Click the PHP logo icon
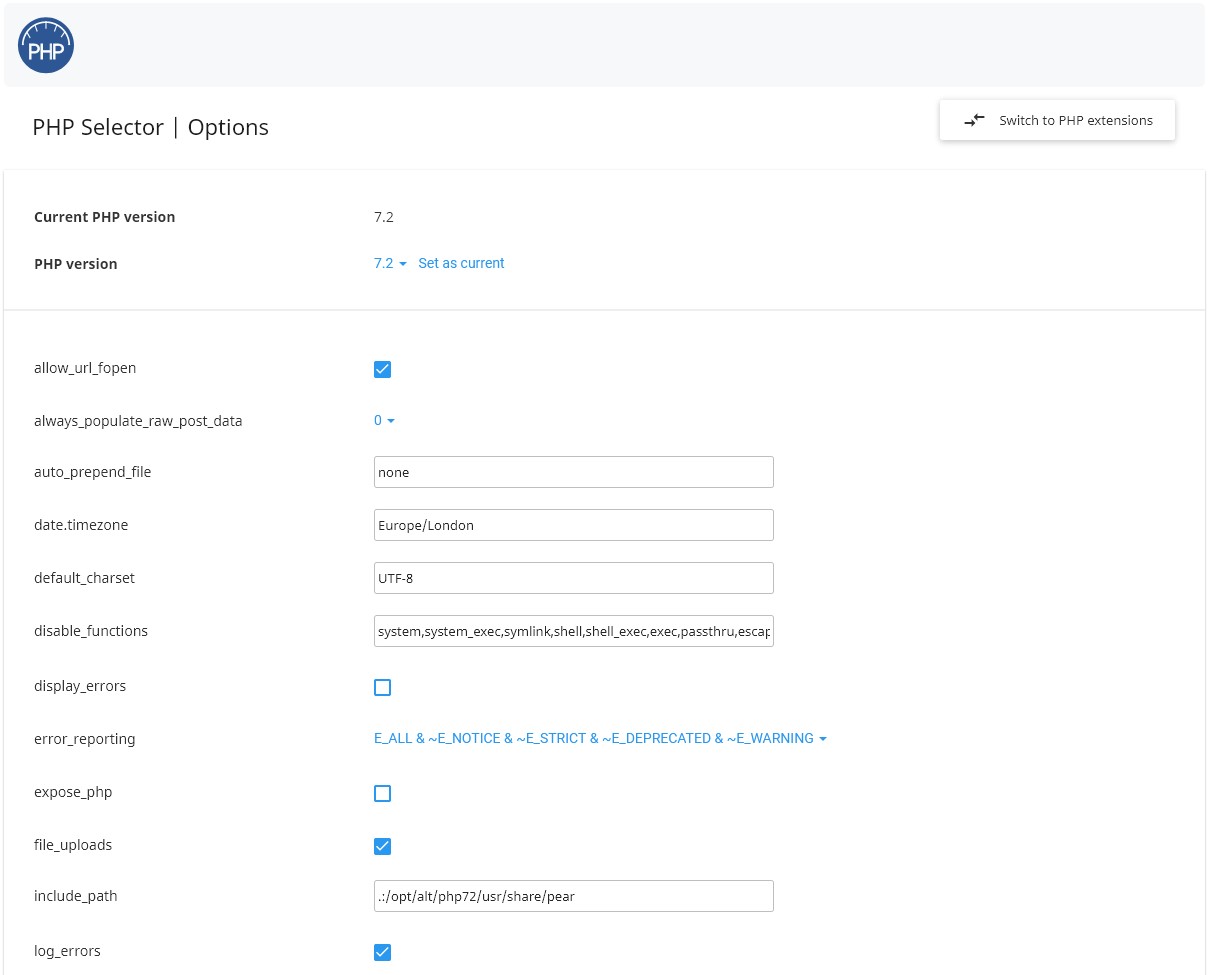Image resolution: width=1212 pixels, height=975 pixels. click(46, 45)
